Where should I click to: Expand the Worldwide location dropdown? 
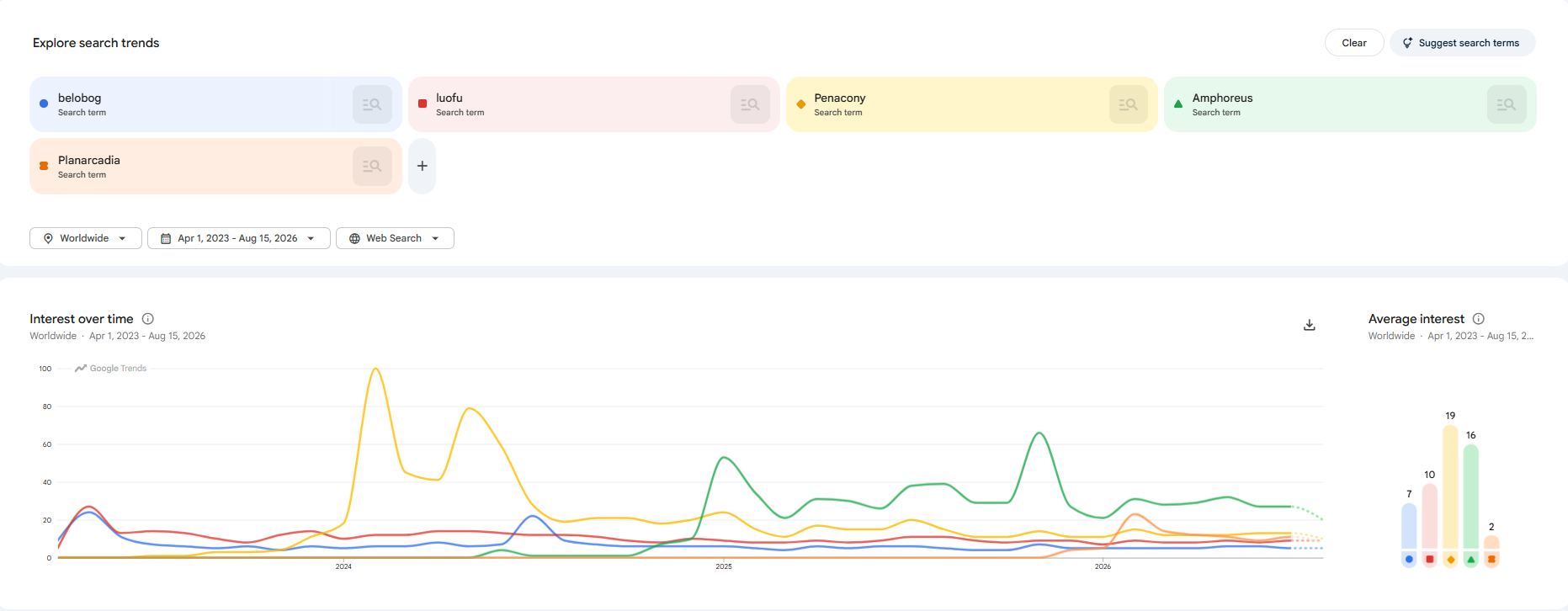tap(85, 238)
